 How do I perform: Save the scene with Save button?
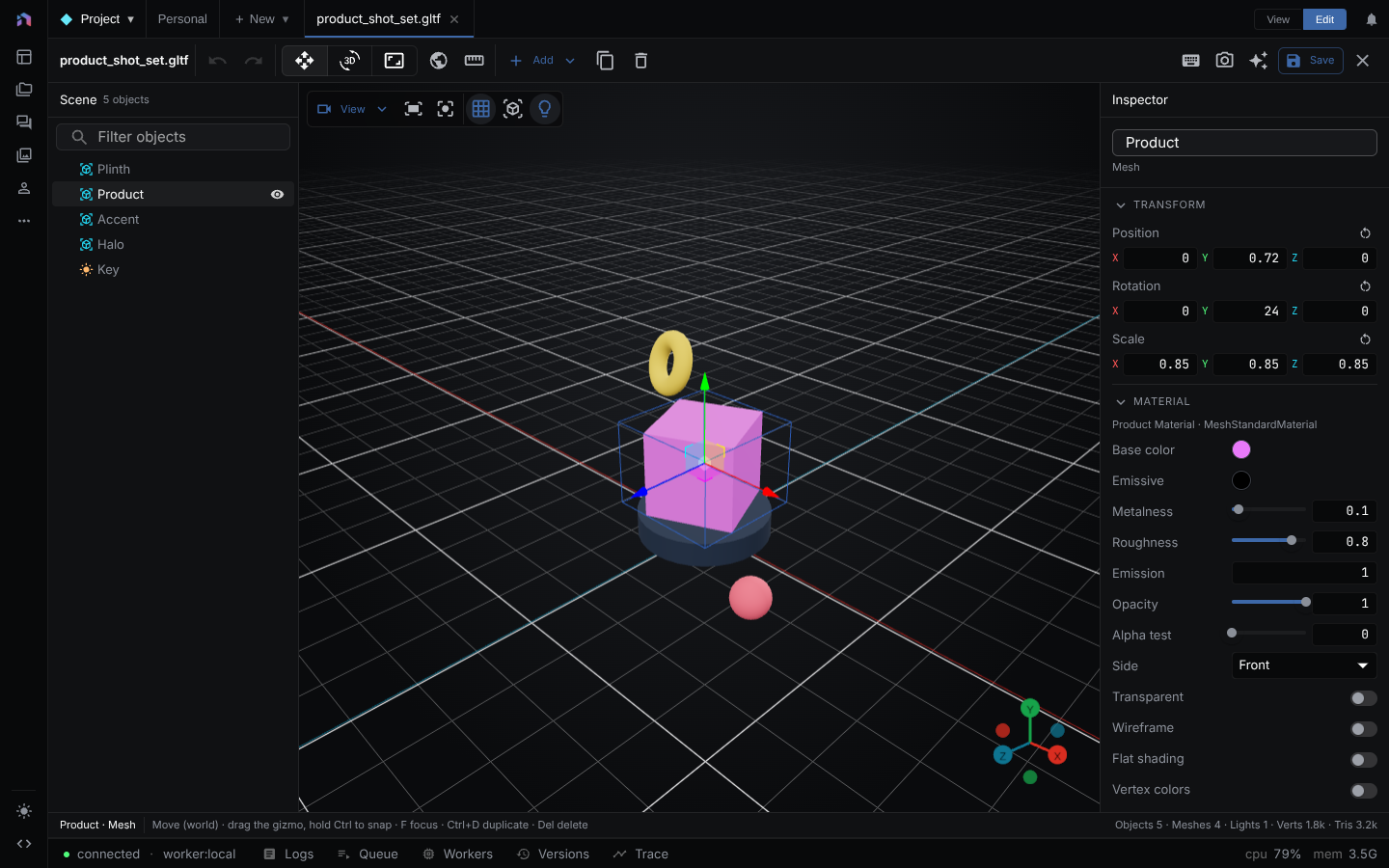point(1311,61)
